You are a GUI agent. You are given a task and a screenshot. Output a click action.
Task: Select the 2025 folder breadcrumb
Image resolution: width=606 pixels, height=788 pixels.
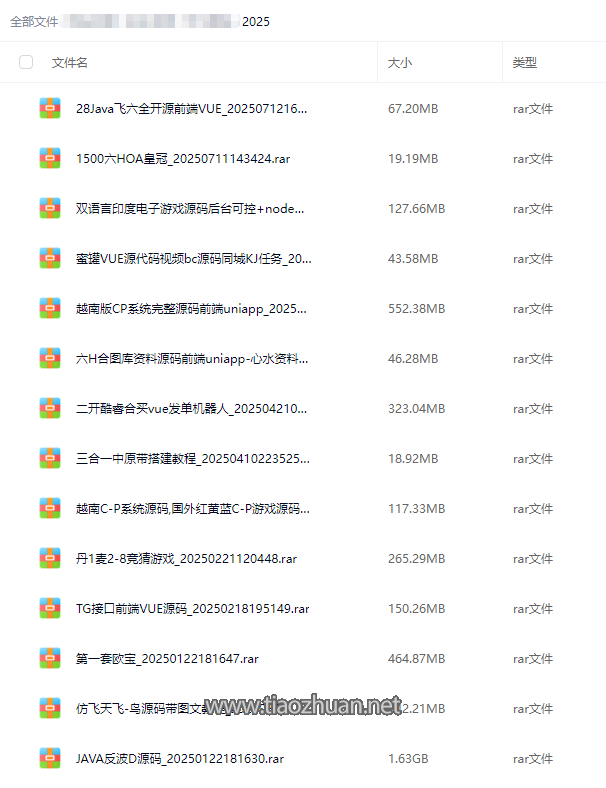pyautogui.click(x=256, y=22)
